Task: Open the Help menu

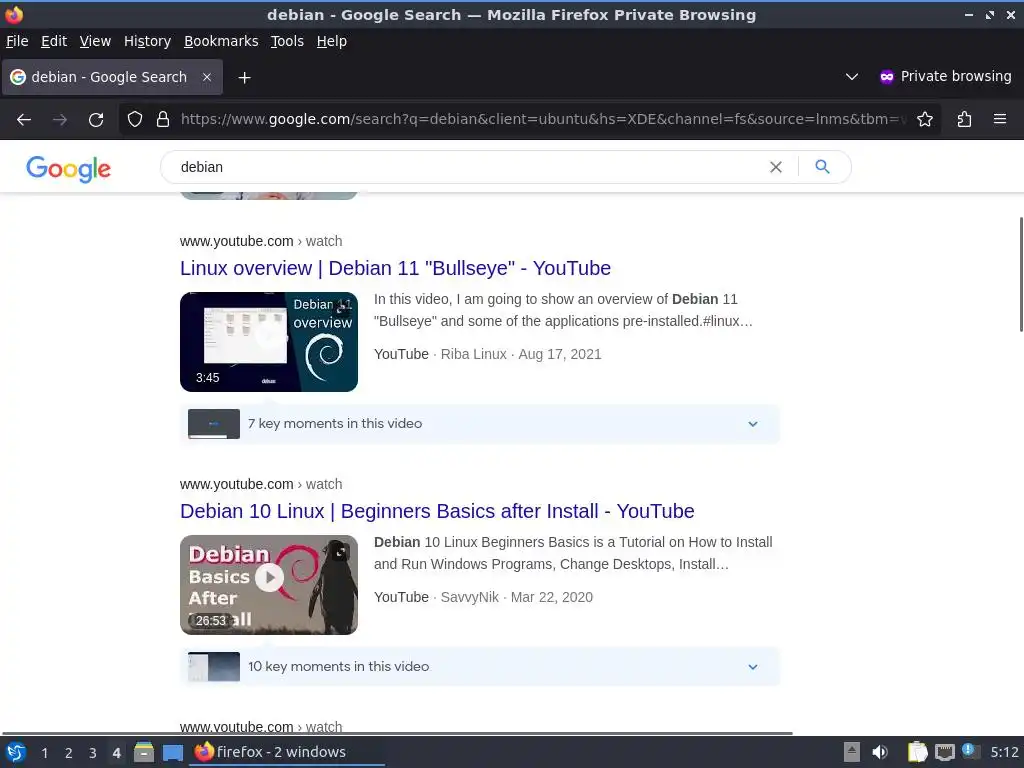Action: pos(332,41)
